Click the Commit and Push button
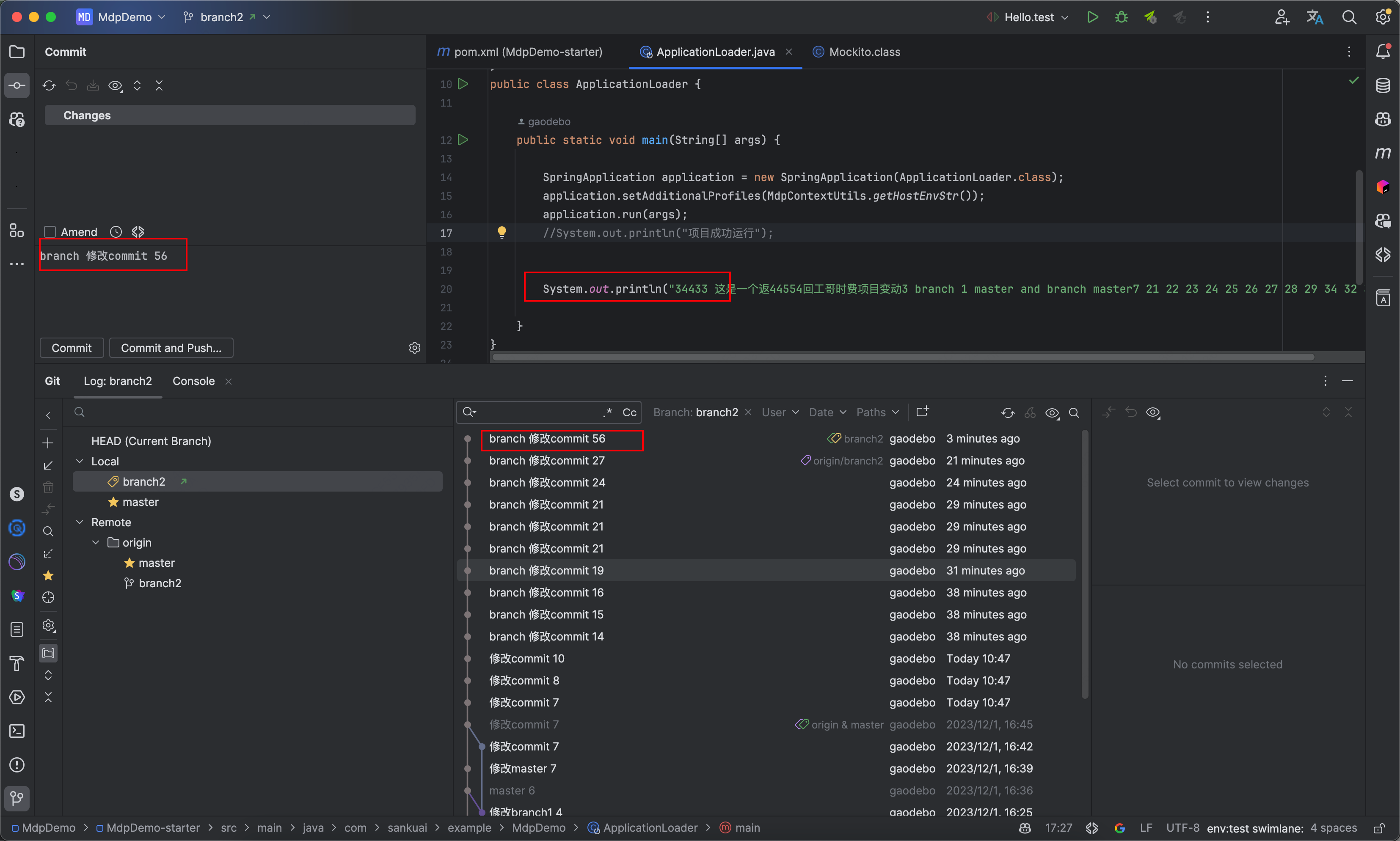Viewport: 1400px width, 841px height. click(x=171, y=347)
